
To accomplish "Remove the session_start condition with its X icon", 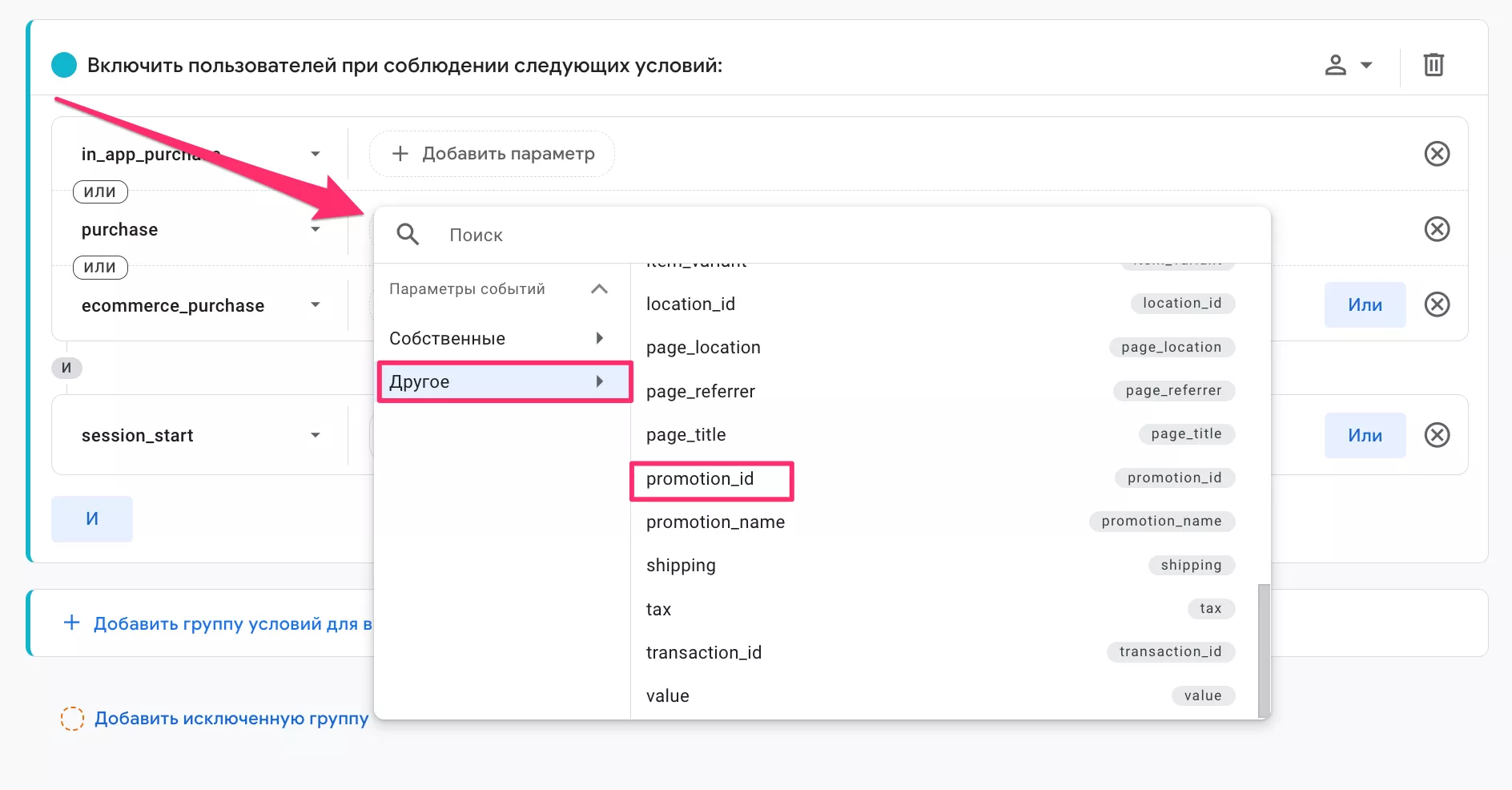I will [1438, 435].
